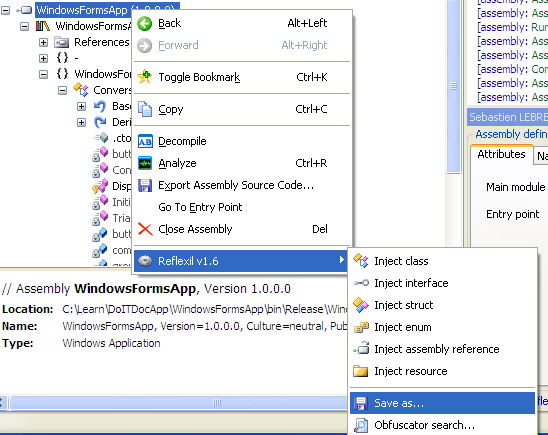Switch to the Attributes tab

(501, 154)
